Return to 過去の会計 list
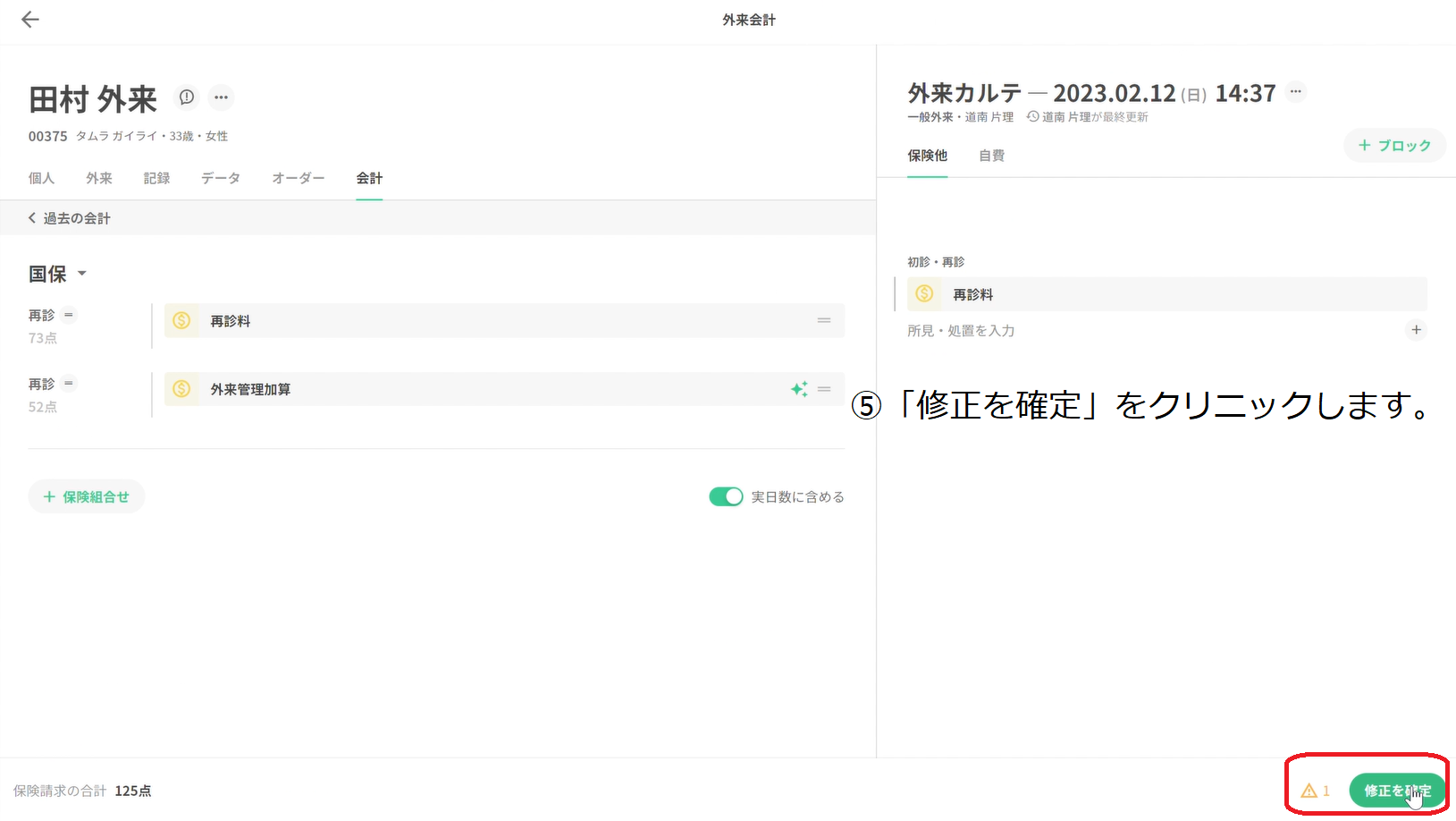This screenshot has width=1456, height=821. (x=69, y=218)
